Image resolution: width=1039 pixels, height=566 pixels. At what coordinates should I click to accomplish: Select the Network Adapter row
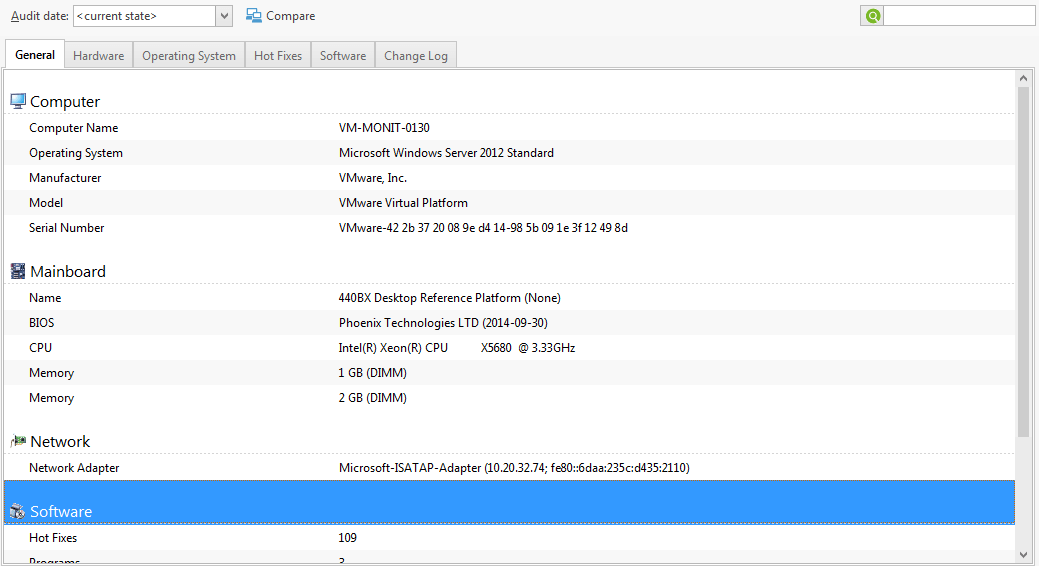point(509,468)
